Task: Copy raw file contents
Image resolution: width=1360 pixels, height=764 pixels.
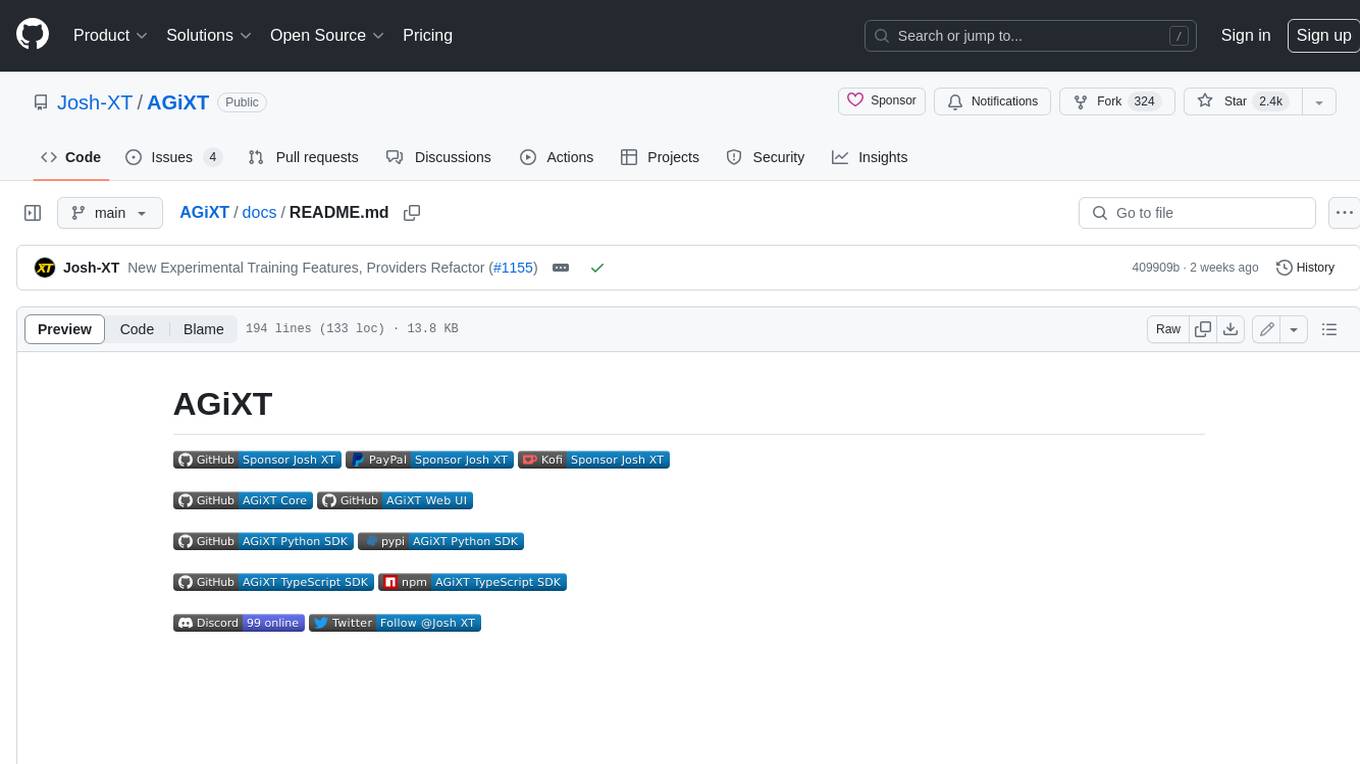Action: pos(1203,329)
